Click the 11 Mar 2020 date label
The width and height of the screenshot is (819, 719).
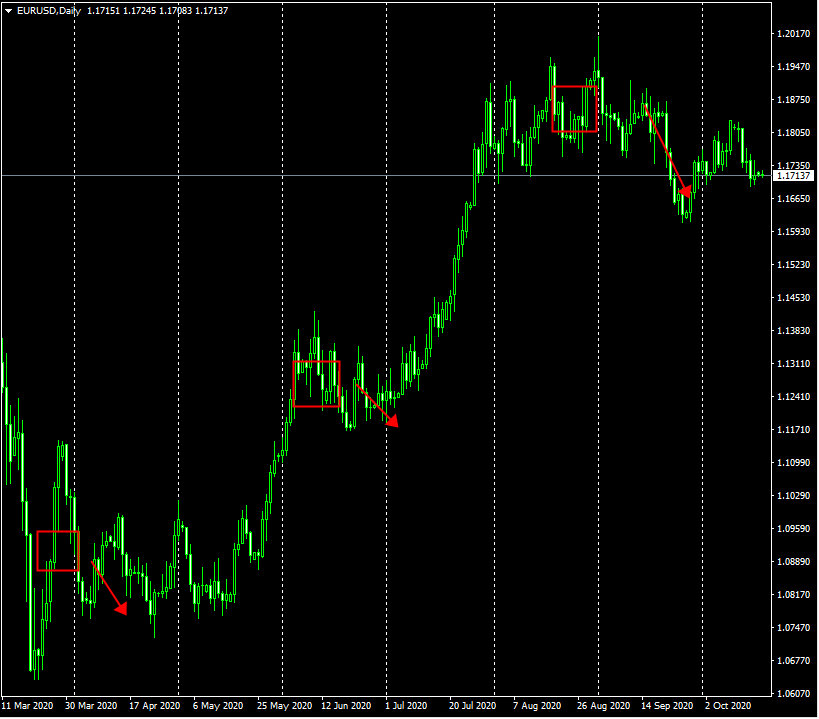coord(28,706)
